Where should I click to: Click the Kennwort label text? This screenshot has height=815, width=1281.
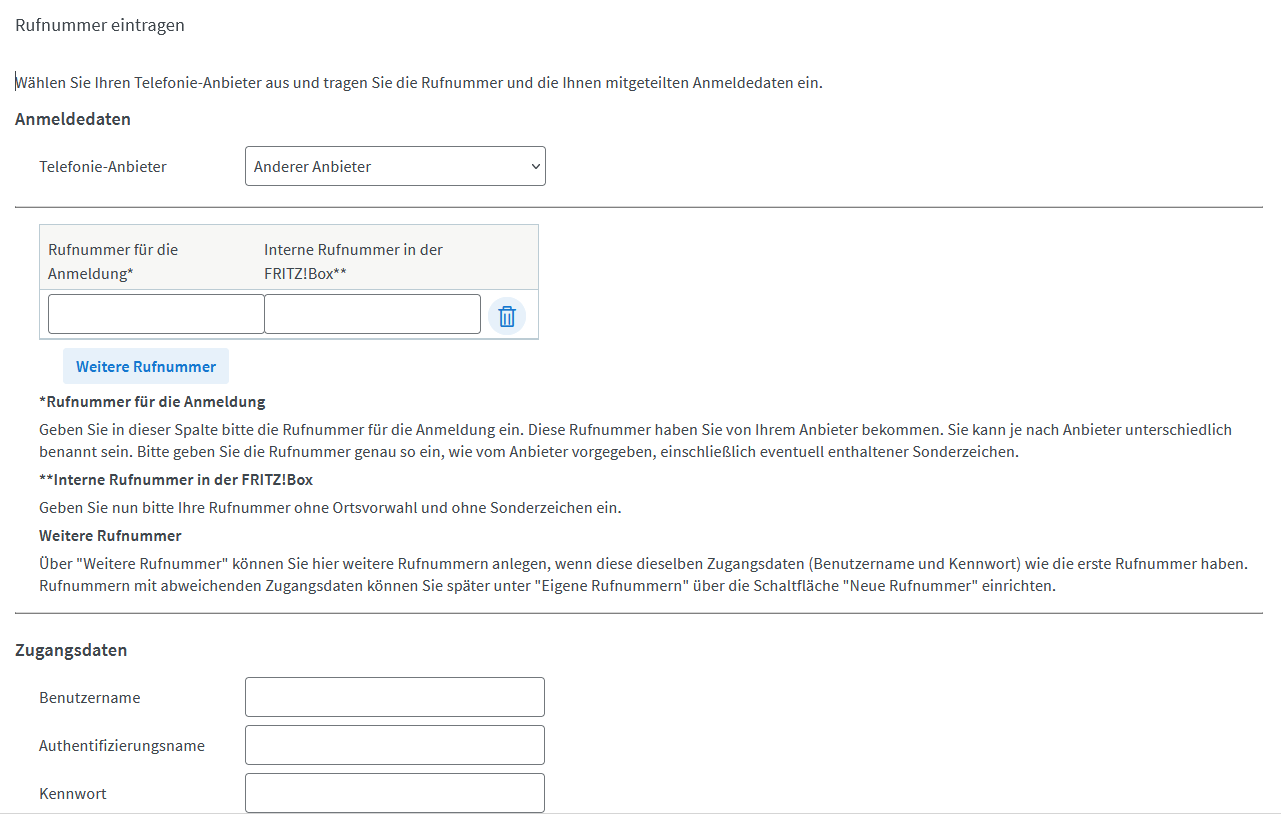coord(73,794)
